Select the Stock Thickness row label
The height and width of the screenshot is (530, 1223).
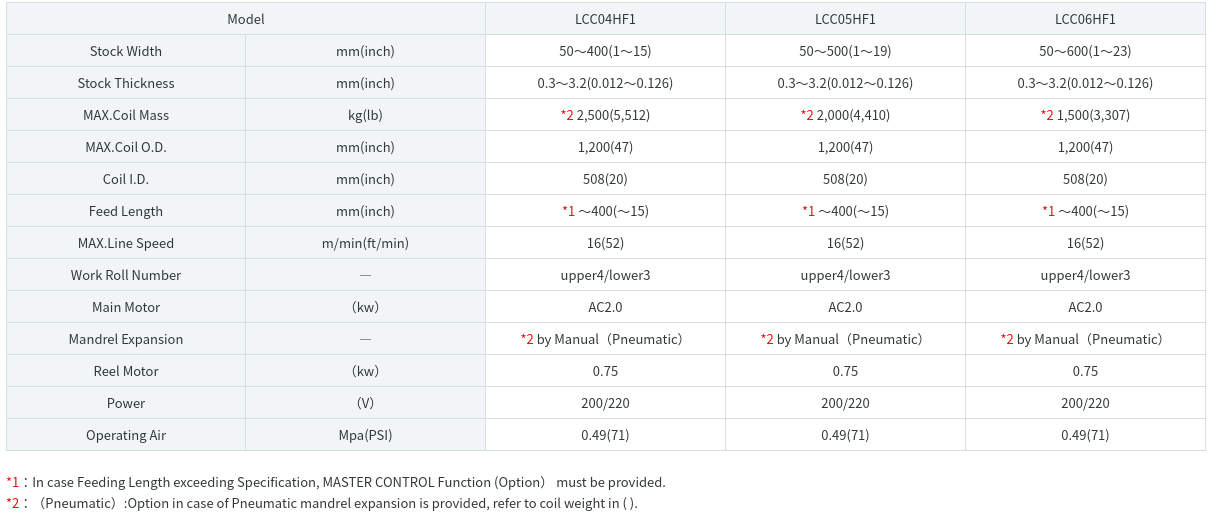(x=126, y=83)
